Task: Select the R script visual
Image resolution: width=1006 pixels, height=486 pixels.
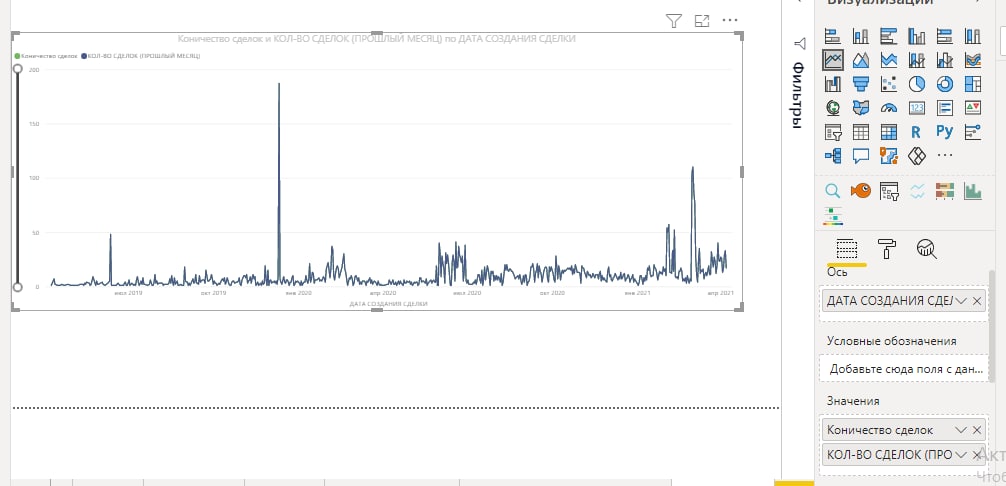Action: (917, 131)
